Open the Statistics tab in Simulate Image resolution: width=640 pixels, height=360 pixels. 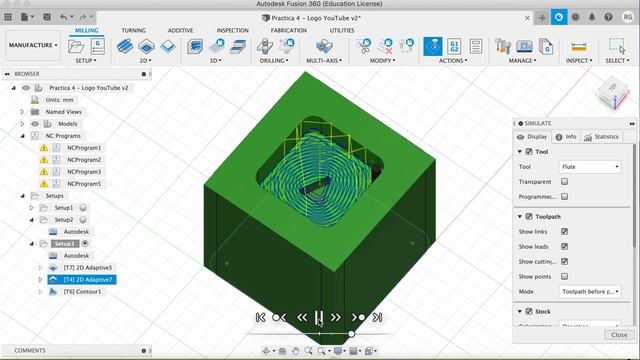[x=601, y=137]
